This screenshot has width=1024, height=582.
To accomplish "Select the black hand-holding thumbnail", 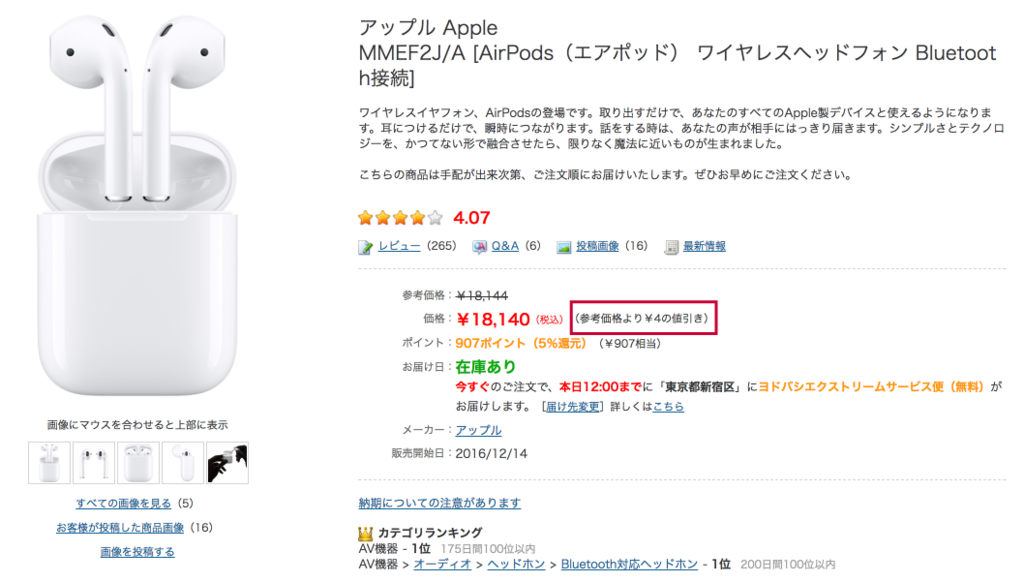I will click(x=227, y=463).
